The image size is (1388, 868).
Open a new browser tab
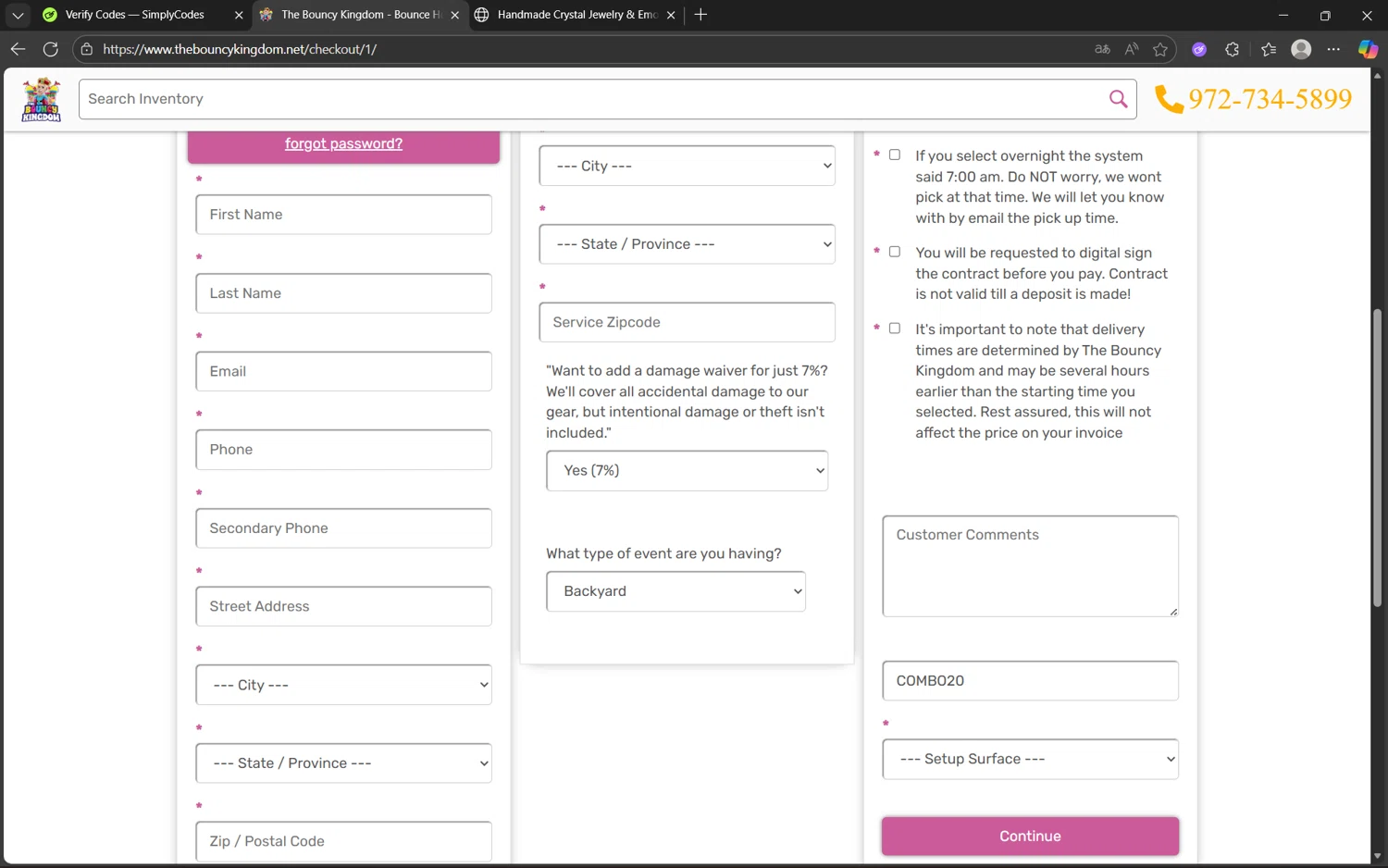pos(700,15)
